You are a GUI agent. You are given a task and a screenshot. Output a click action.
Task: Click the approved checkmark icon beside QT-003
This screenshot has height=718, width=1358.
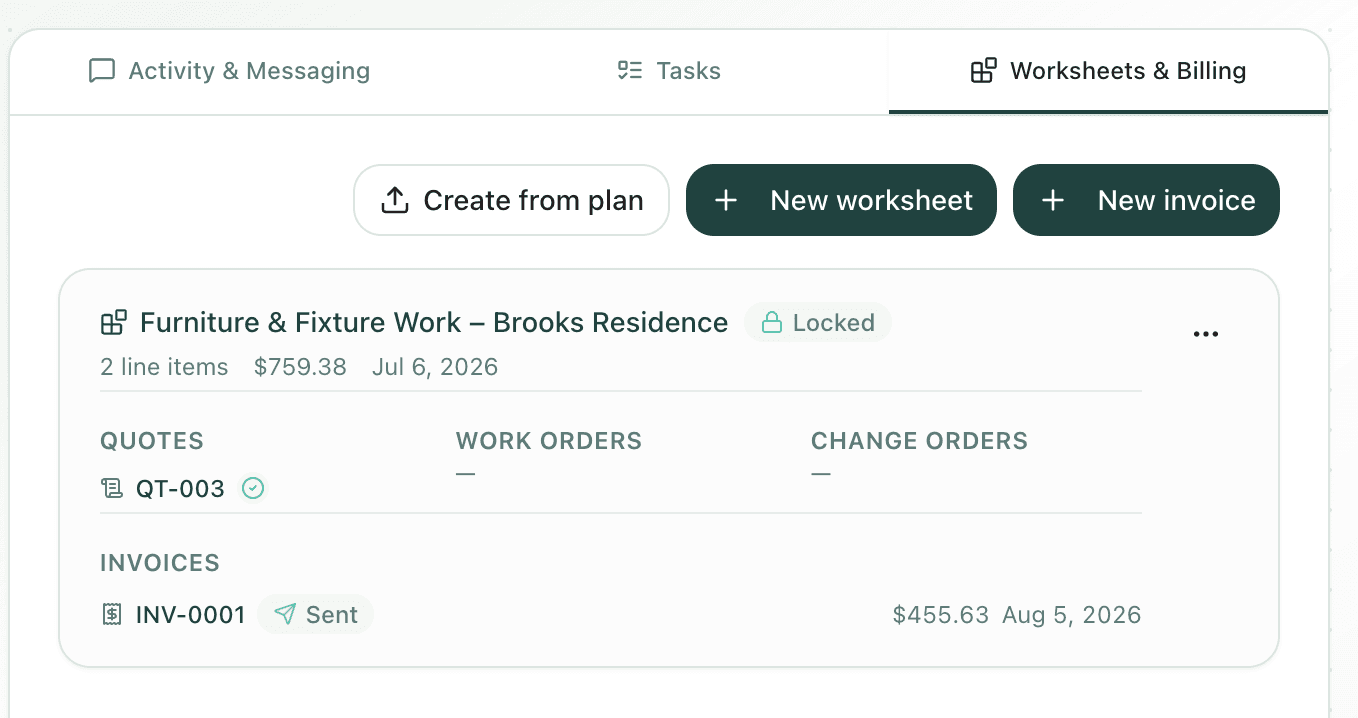tap(254, 489)
